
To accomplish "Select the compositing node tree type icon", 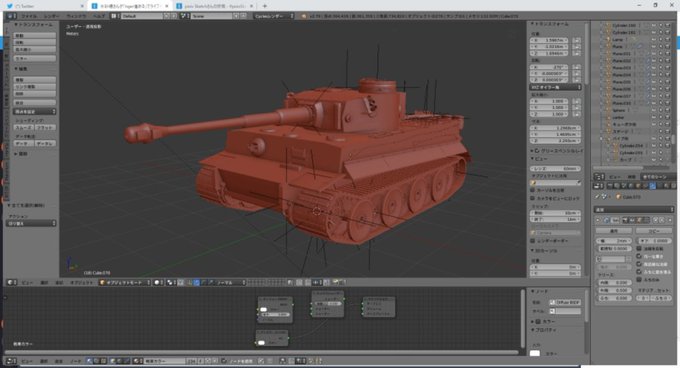I will tap(97, 361).
